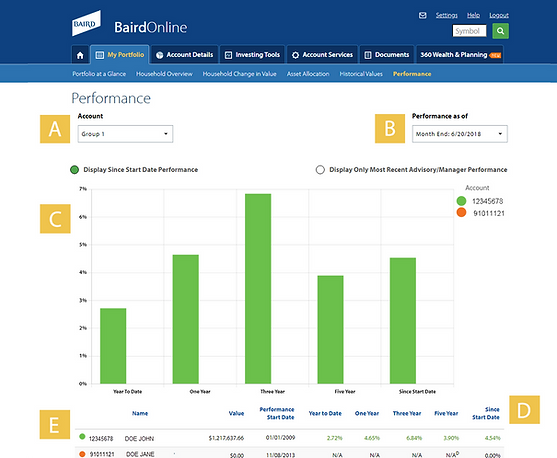Click the Account Details pie icon
557x458 pixels.
click(x=159, y=55)
